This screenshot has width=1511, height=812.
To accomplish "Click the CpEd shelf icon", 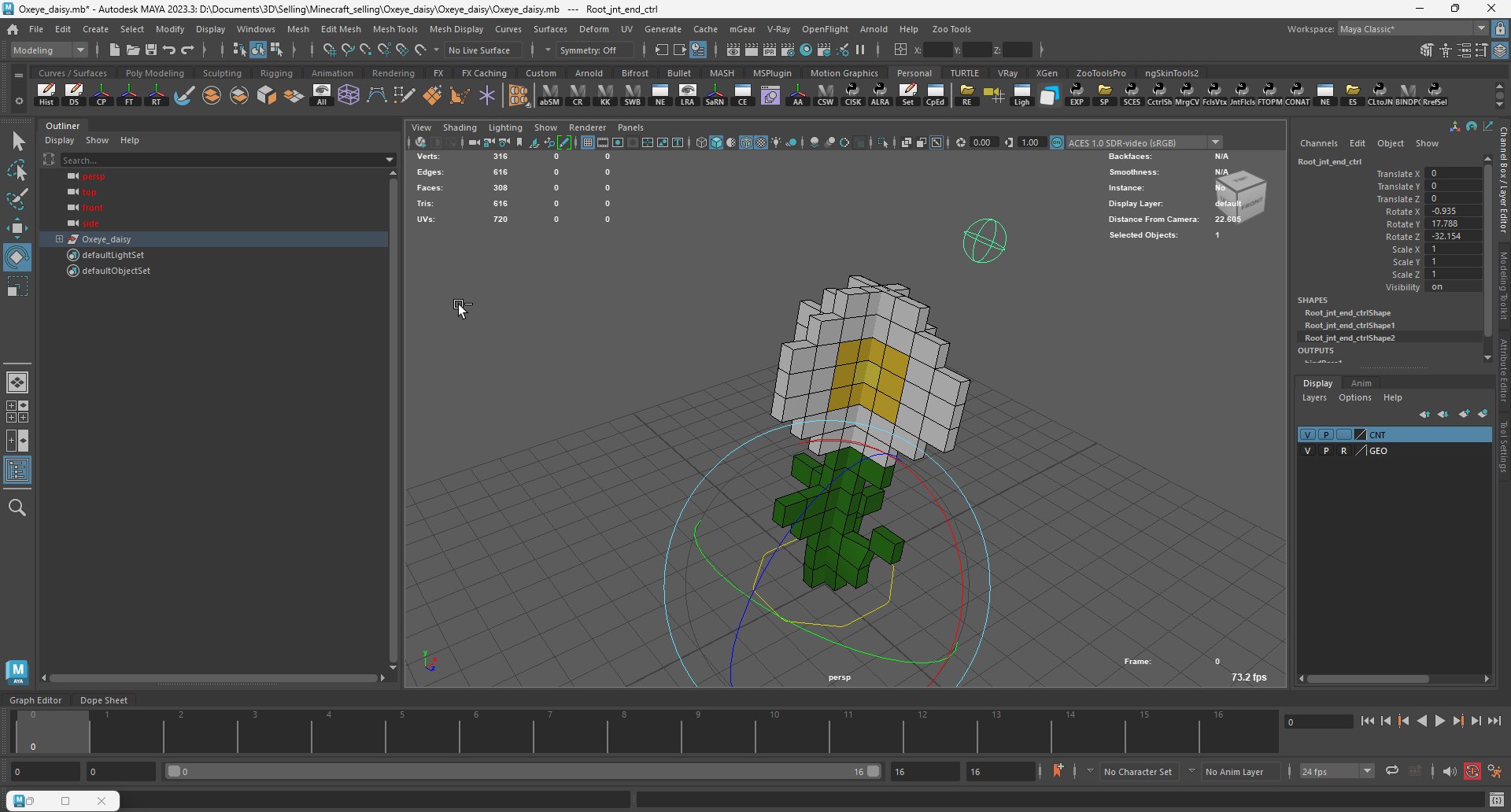I will (935, 94).
